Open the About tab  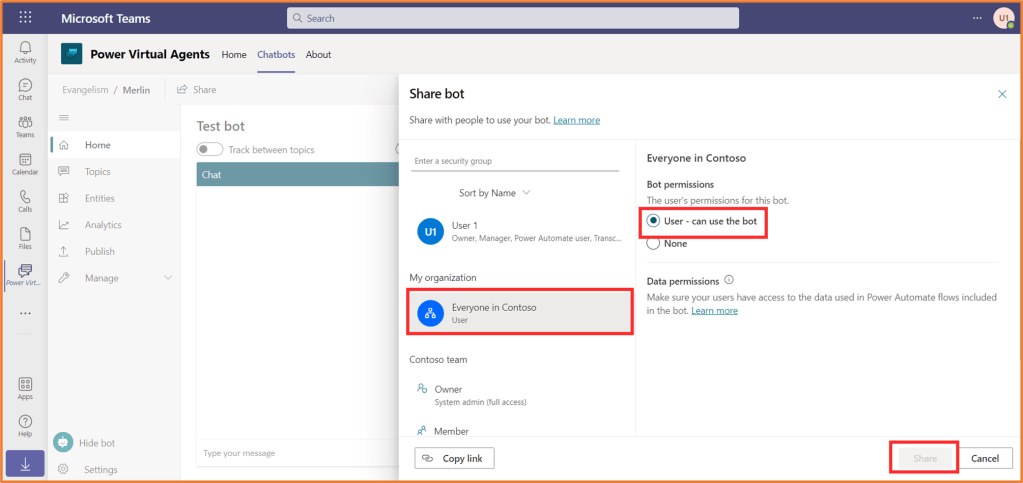pyautogui.click(x=318, y=55)
